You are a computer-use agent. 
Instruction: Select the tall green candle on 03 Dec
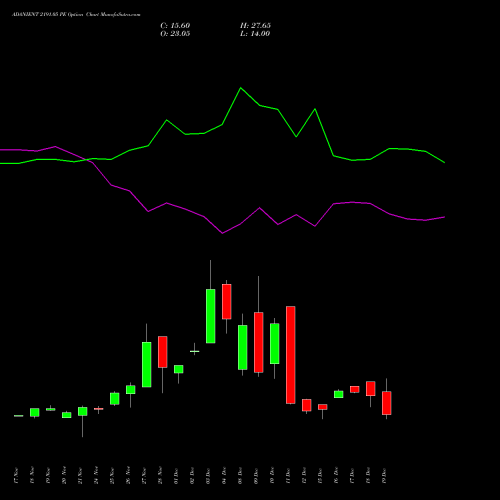(x=211, y=316)
